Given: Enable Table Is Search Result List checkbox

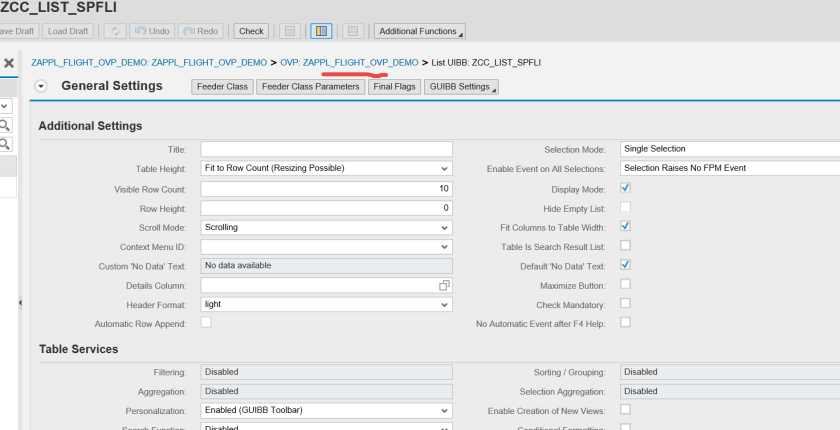Looking at the screenshot, I should [x=625, y=245].
